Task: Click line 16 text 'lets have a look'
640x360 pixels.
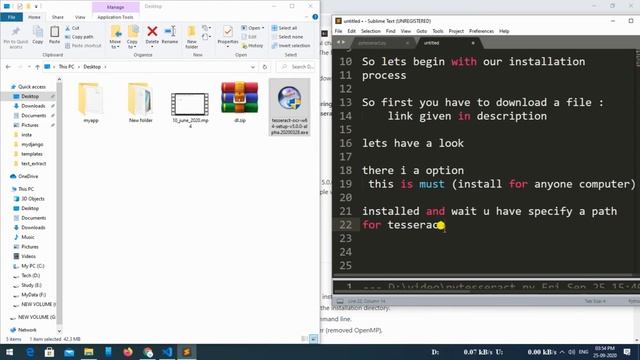Action: [x=413, y=143]
